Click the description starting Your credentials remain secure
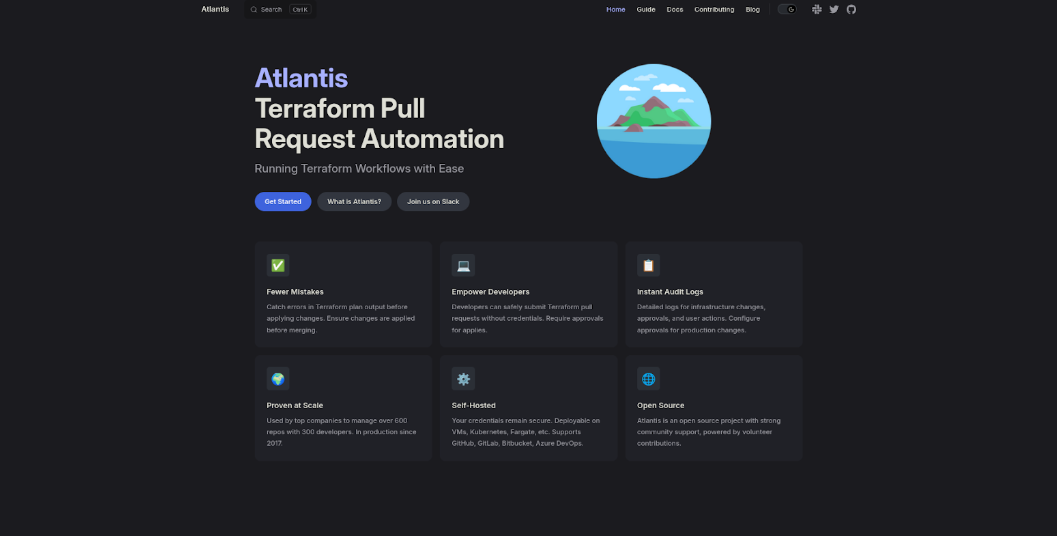Viewport: 1057px width, 536px height. (526, 432)
